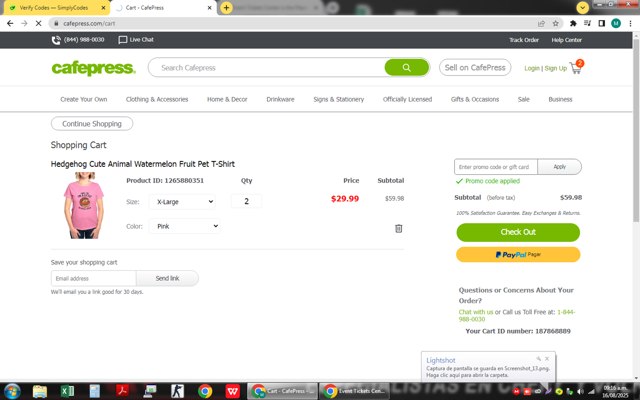
Task: Click the Send link button
Action: pos(167,278)
